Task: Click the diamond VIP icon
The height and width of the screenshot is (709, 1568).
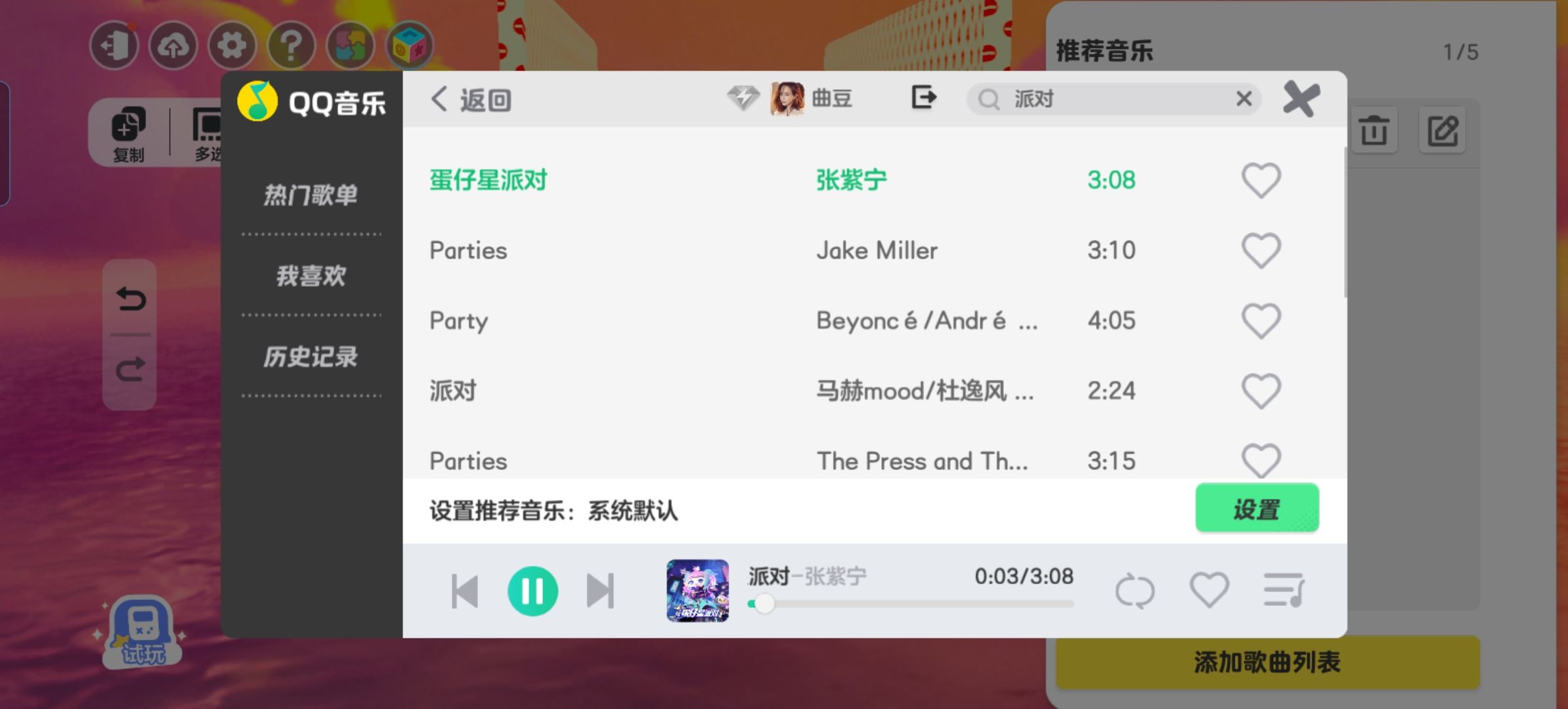Action: coord(743,98)
